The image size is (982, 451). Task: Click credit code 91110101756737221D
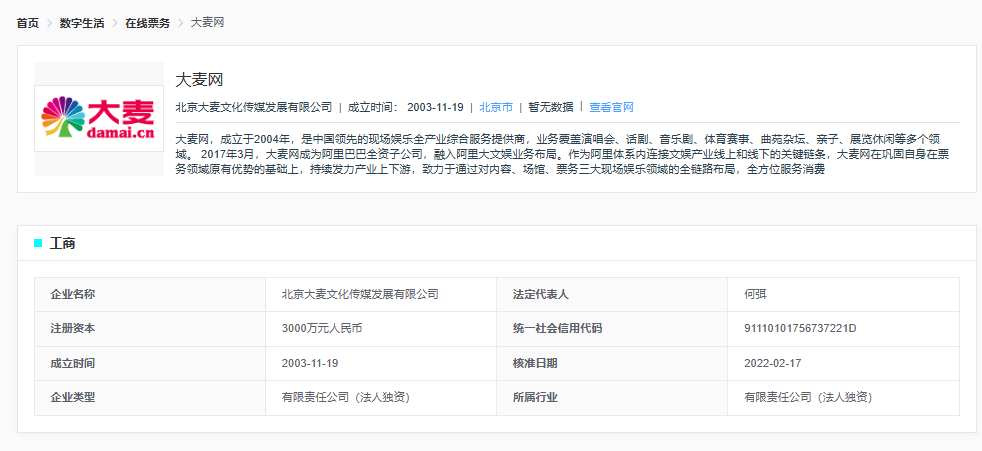pos(800,329)
